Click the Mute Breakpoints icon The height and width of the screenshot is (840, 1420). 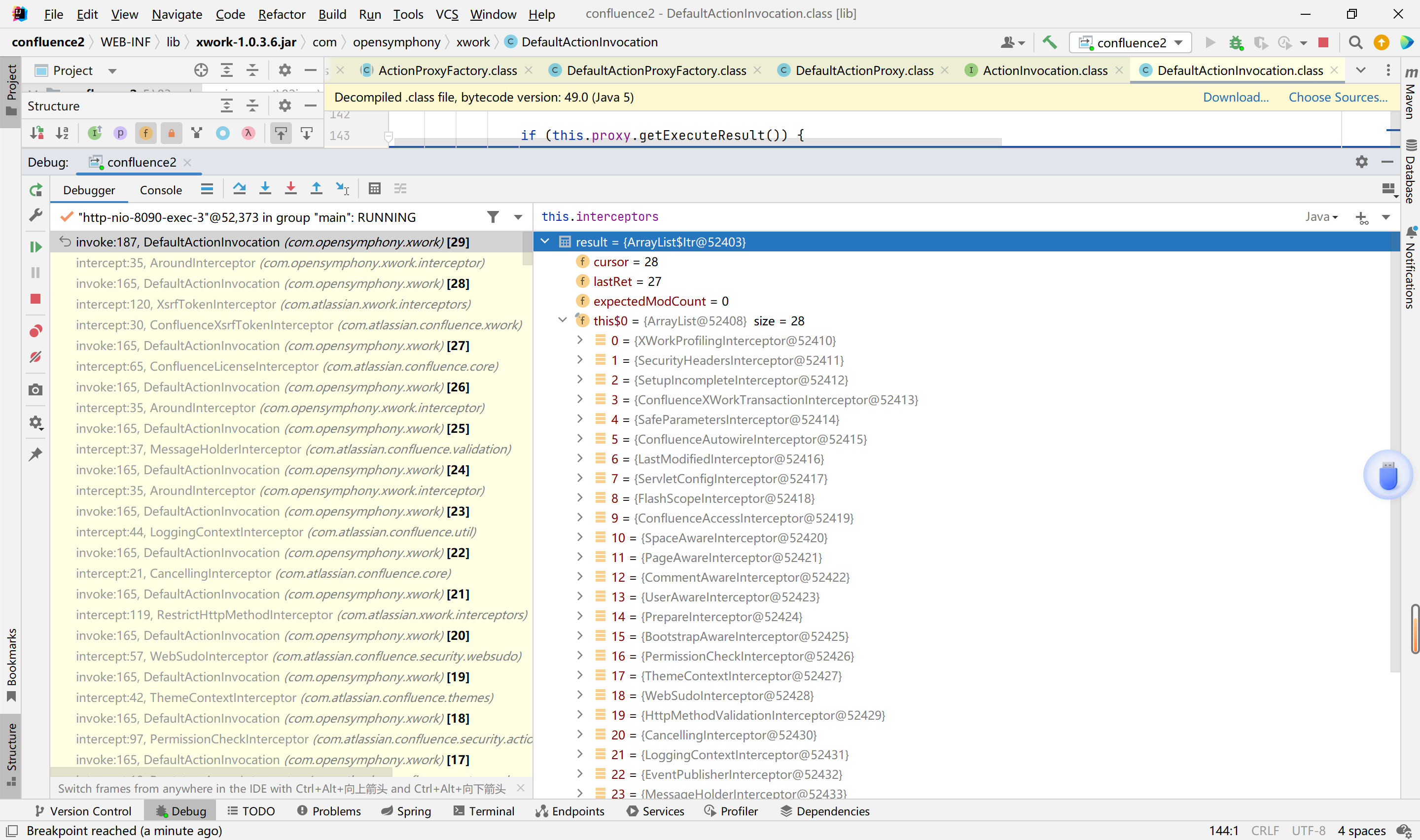35,357
